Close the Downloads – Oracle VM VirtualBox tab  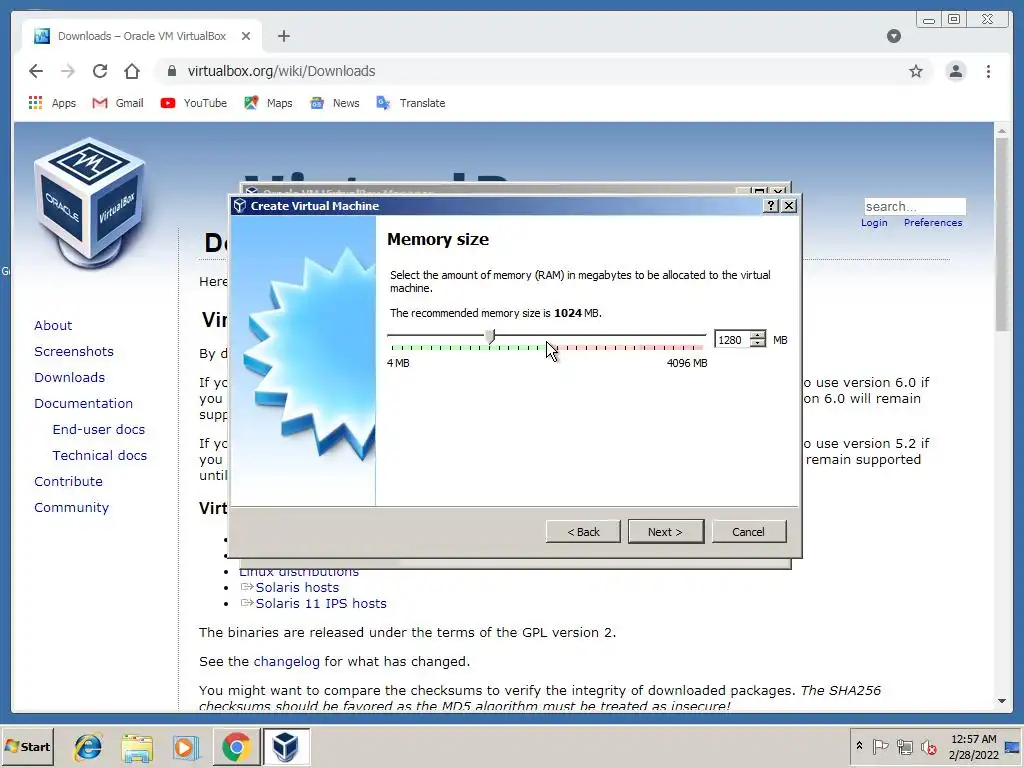click(246, 36)
